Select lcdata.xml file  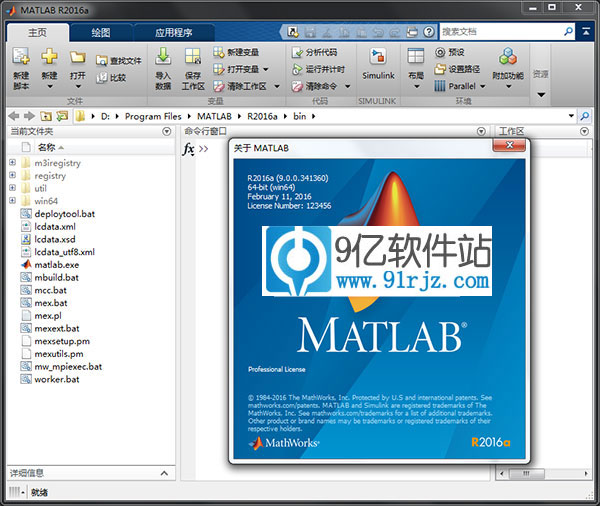(55, 226)
